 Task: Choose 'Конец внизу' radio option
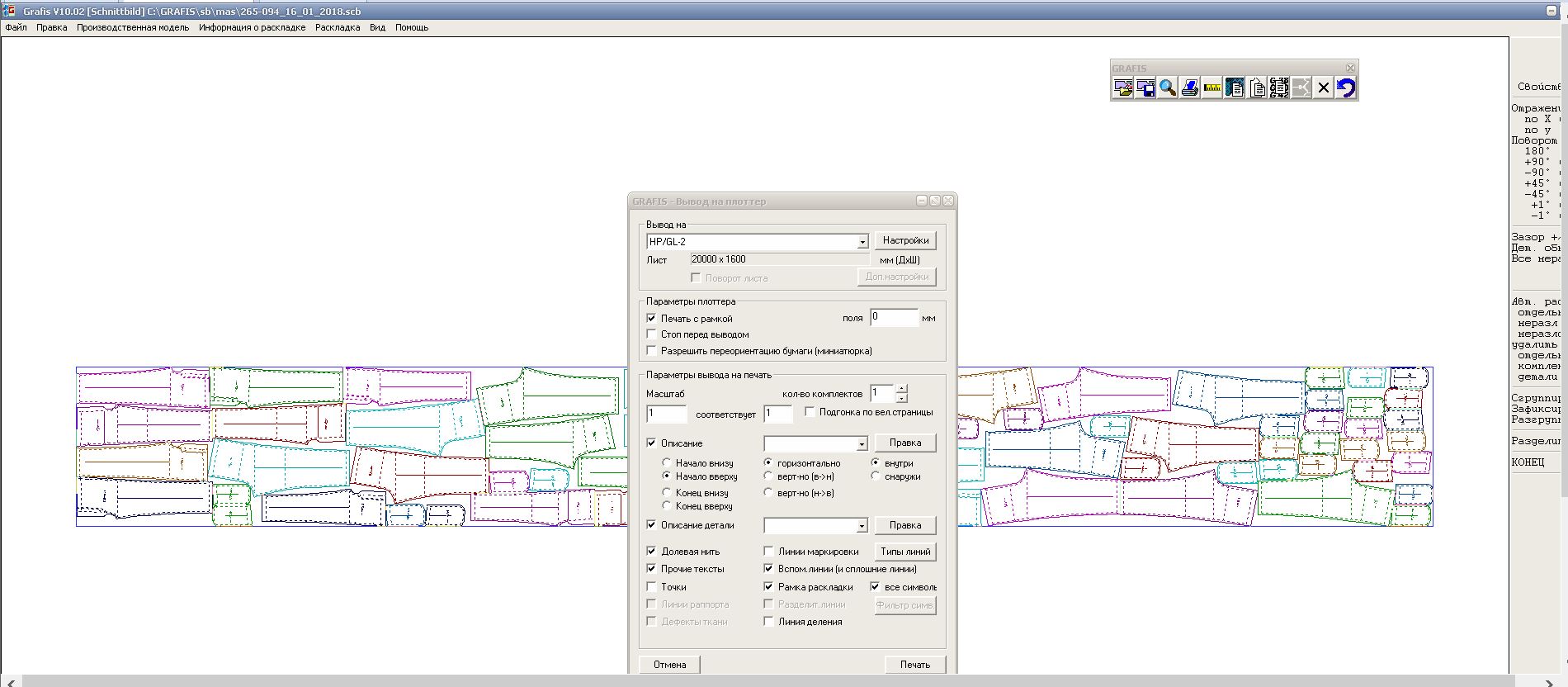pos(667,493)
